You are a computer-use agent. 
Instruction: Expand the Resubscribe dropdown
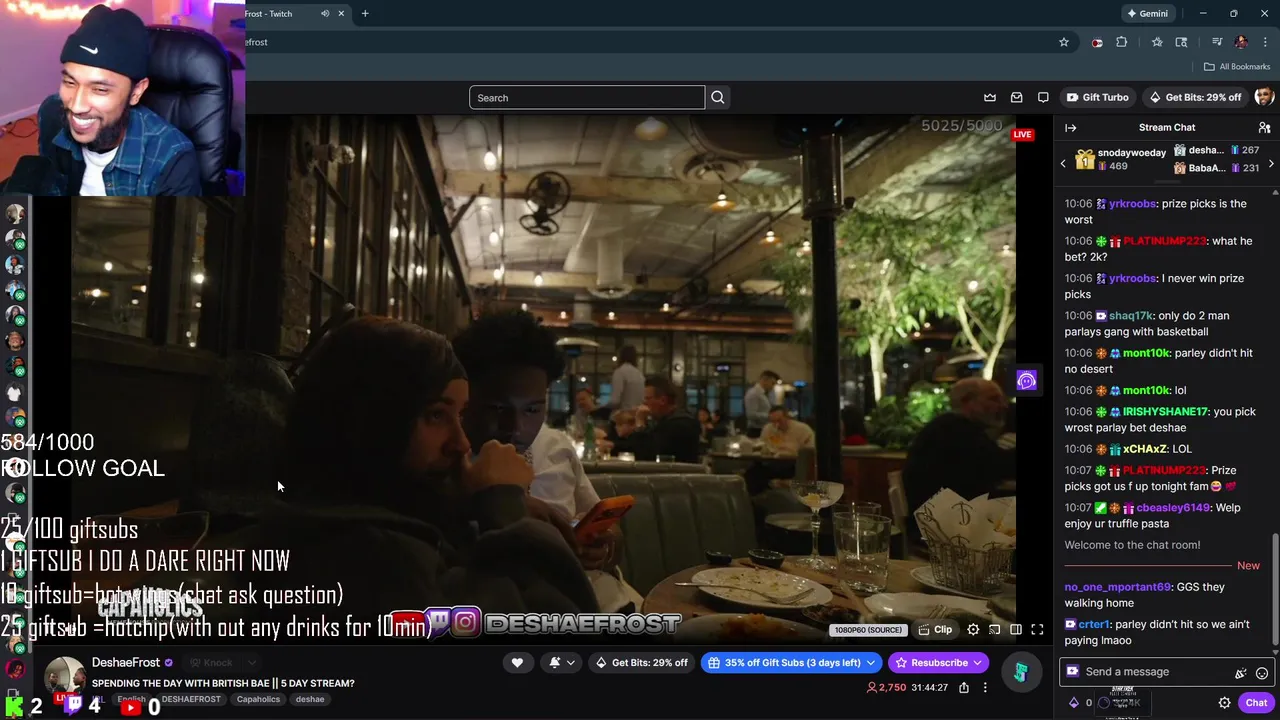pos(977,662)
